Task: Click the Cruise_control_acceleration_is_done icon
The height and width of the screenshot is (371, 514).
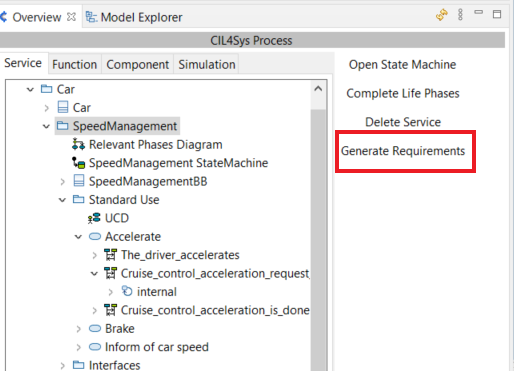Action: pos(110,310)
